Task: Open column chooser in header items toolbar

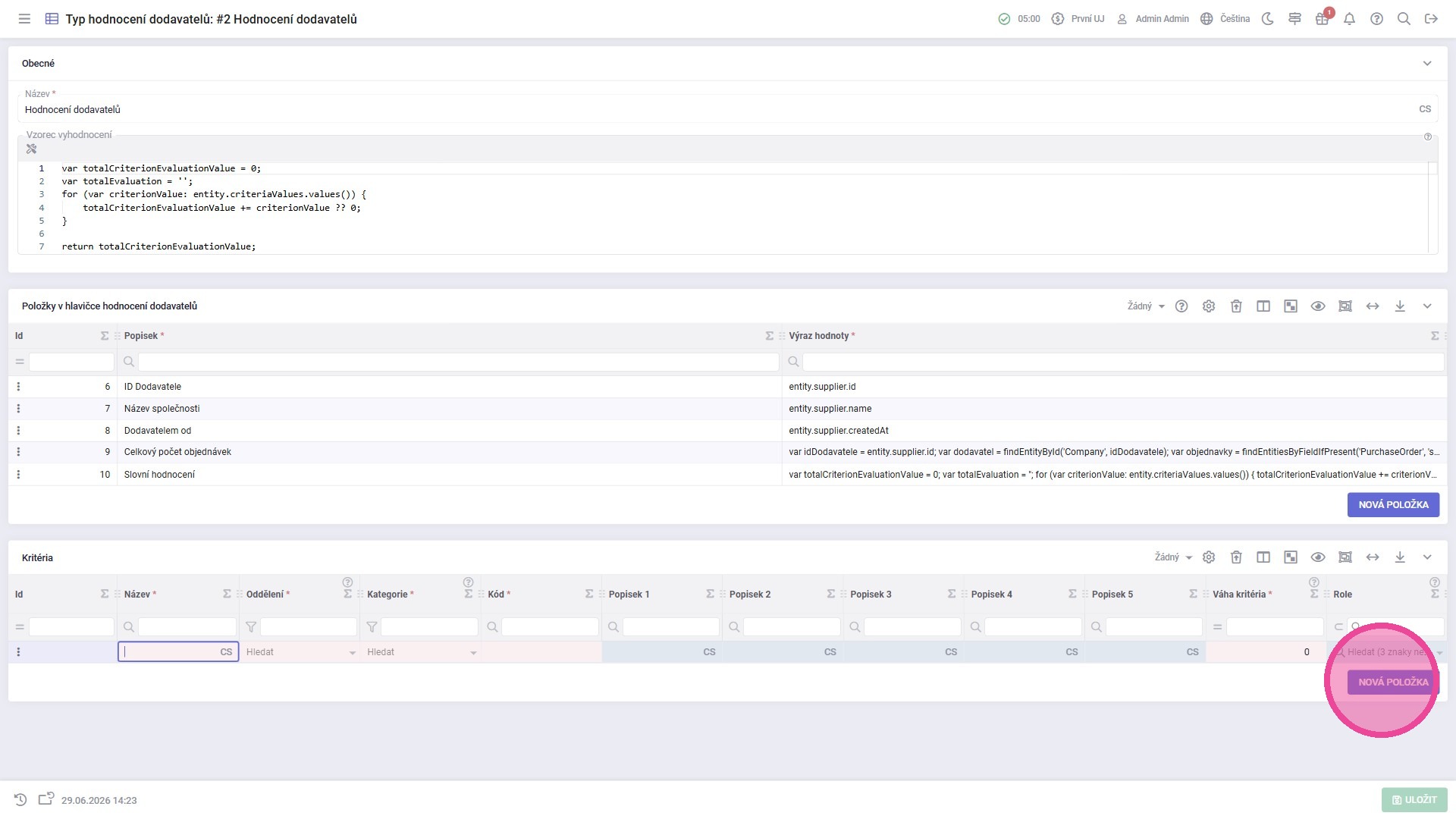Action: (1263, 306)
